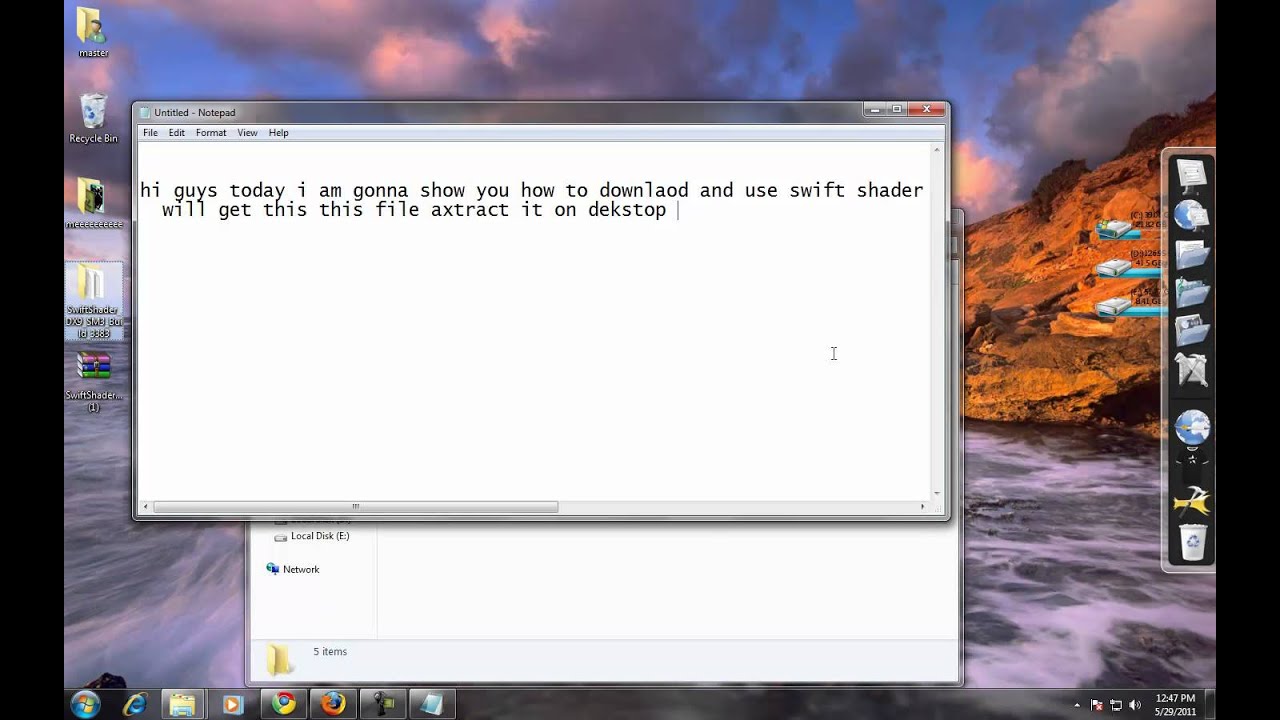Minimize the Notepad window
Image resolution: width=1280 pixels, height=720 pixels.
(875, 109)
